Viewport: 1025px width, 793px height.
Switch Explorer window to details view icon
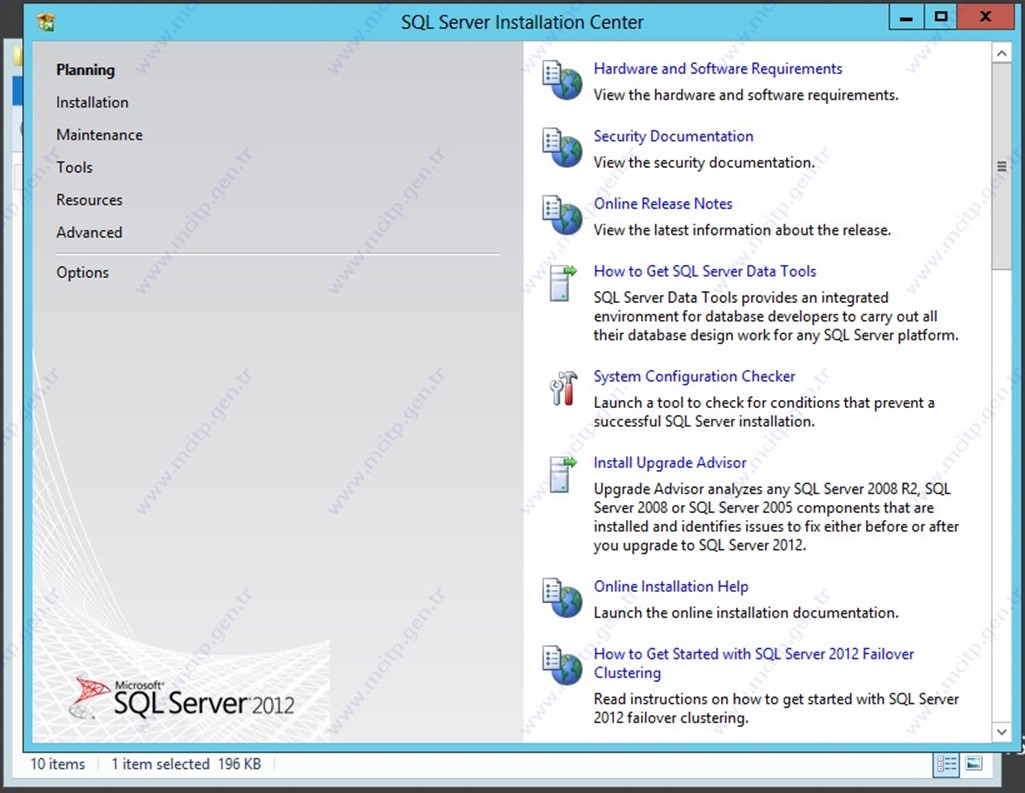tap(946, 764)
